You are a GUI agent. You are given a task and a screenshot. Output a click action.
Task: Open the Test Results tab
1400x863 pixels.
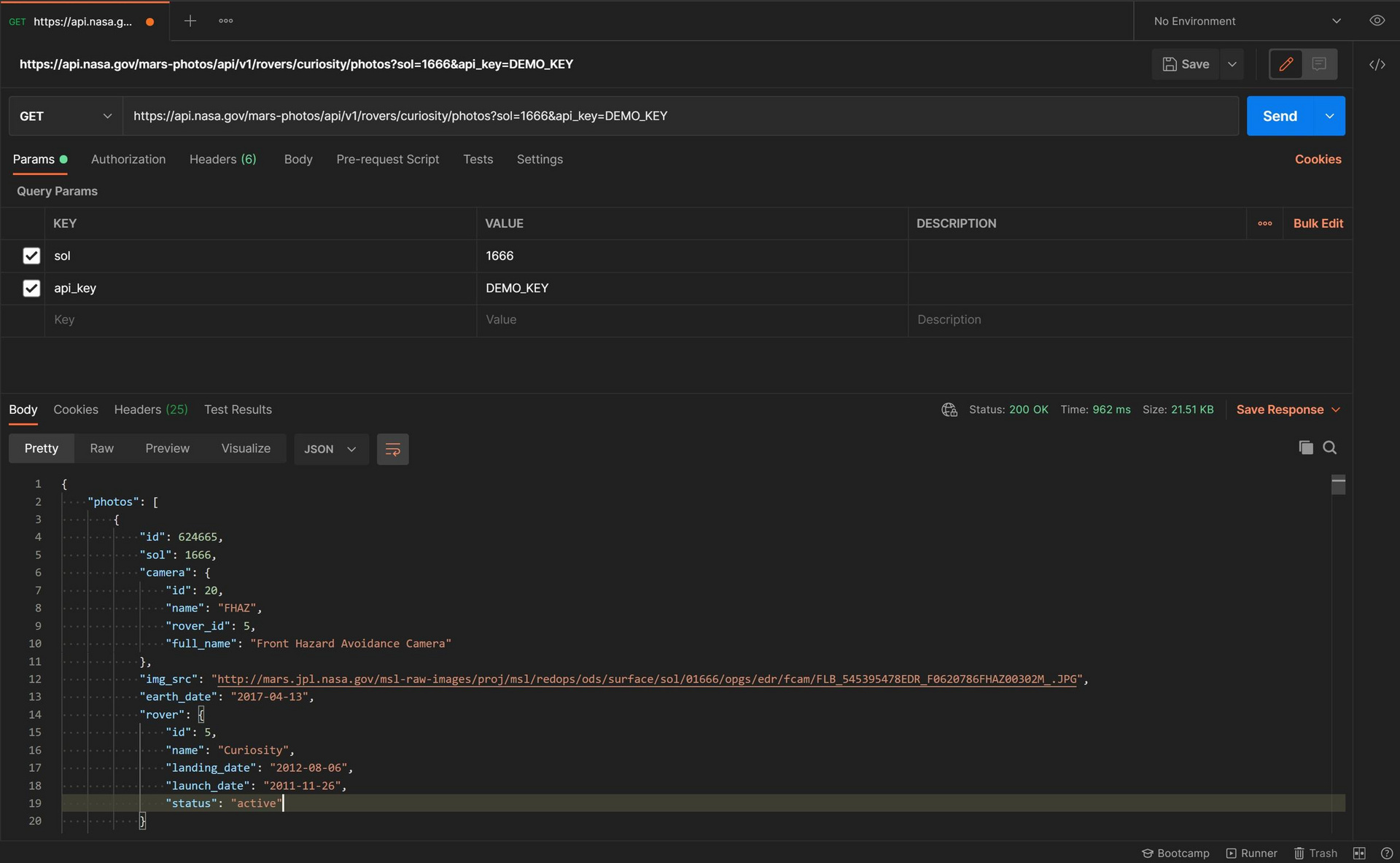tap(238, 410)
